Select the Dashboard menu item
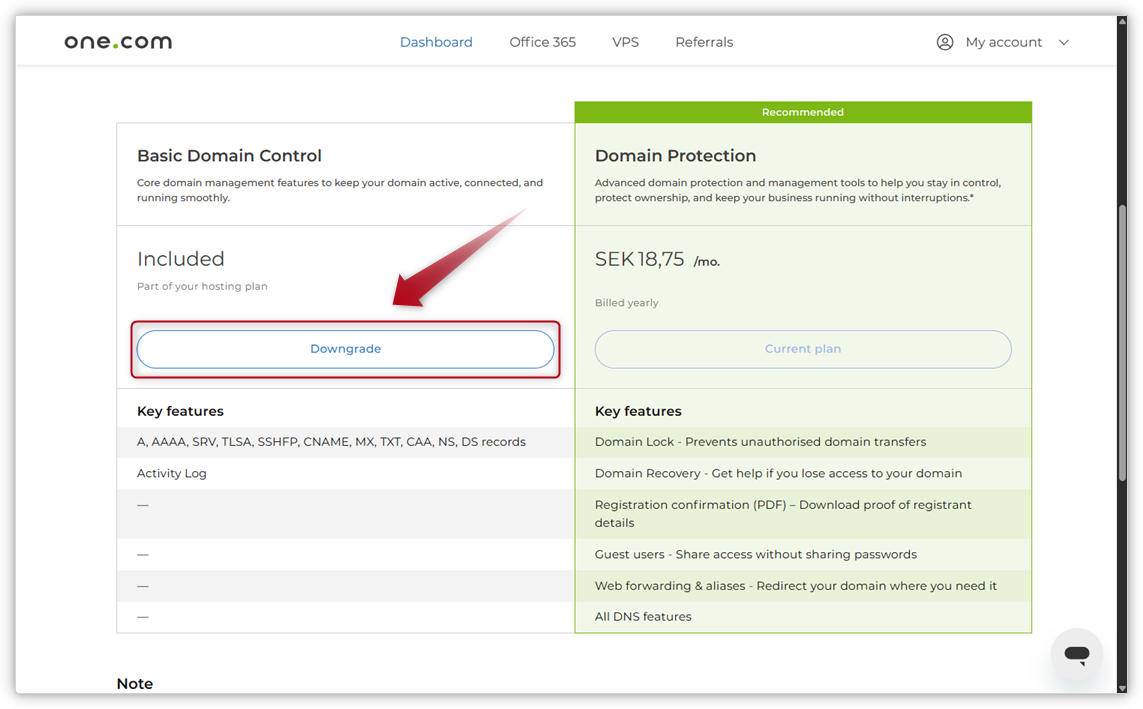 [436, 41]
